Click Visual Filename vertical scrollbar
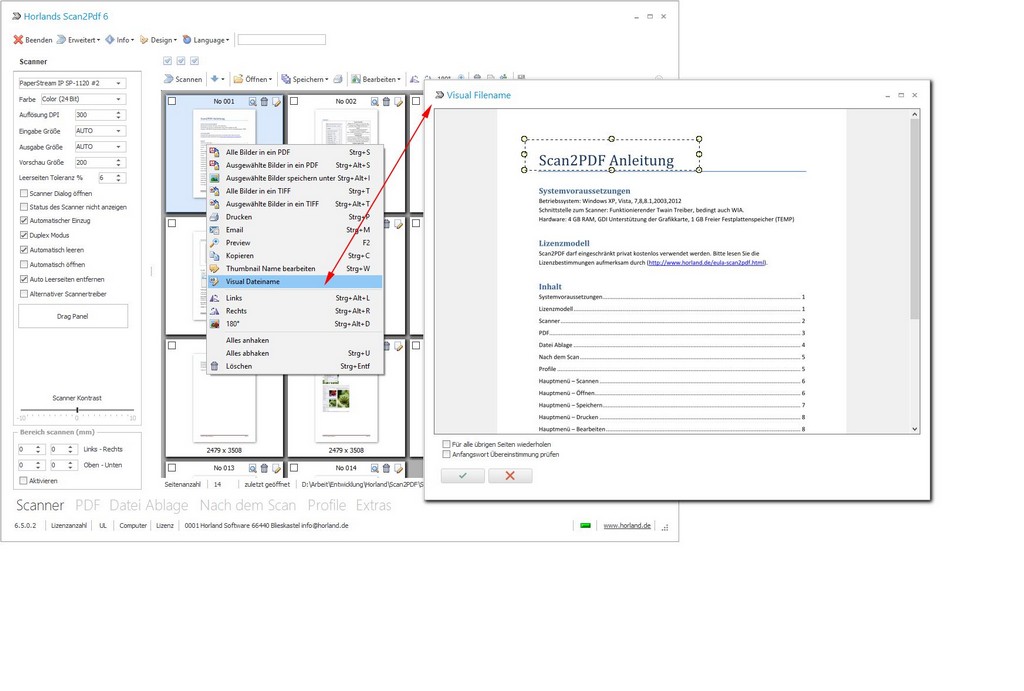Viewport: 1024px width, 691px height. (914, 271)
